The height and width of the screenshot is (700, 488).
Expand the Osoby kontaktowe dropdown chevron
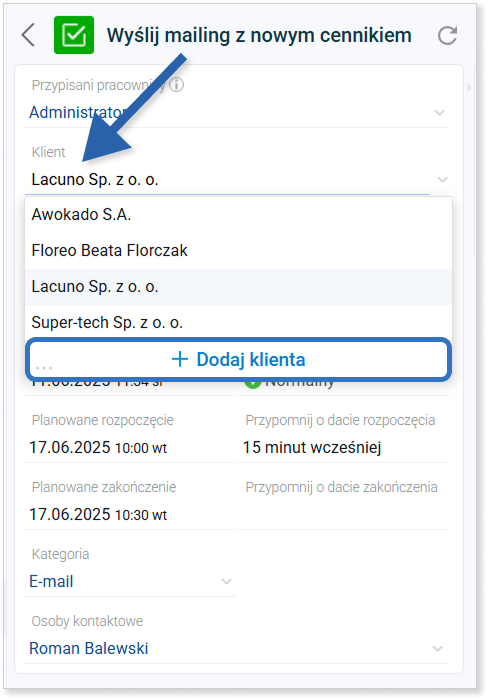pyautogui.click(x=438, y=648)
